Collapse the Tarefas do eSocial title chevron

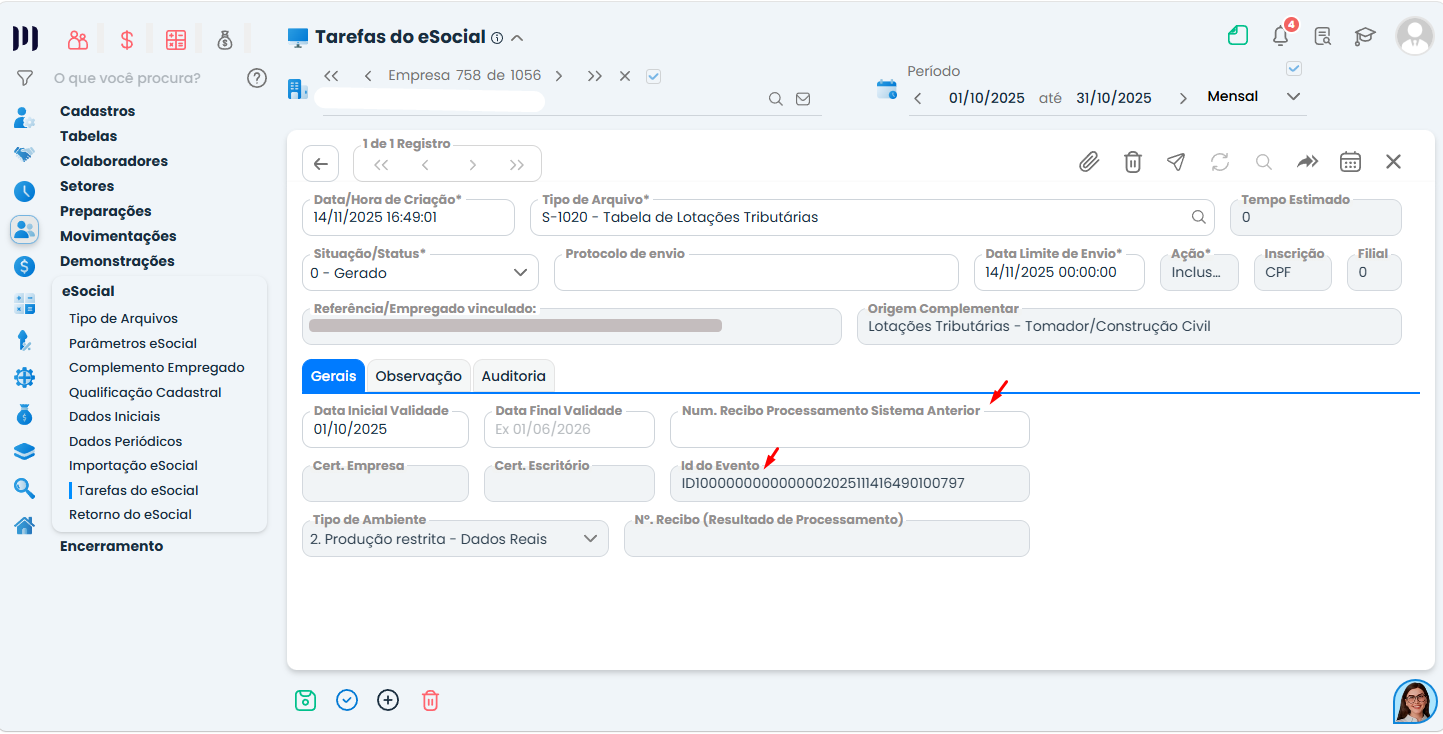tap(517, 38)
